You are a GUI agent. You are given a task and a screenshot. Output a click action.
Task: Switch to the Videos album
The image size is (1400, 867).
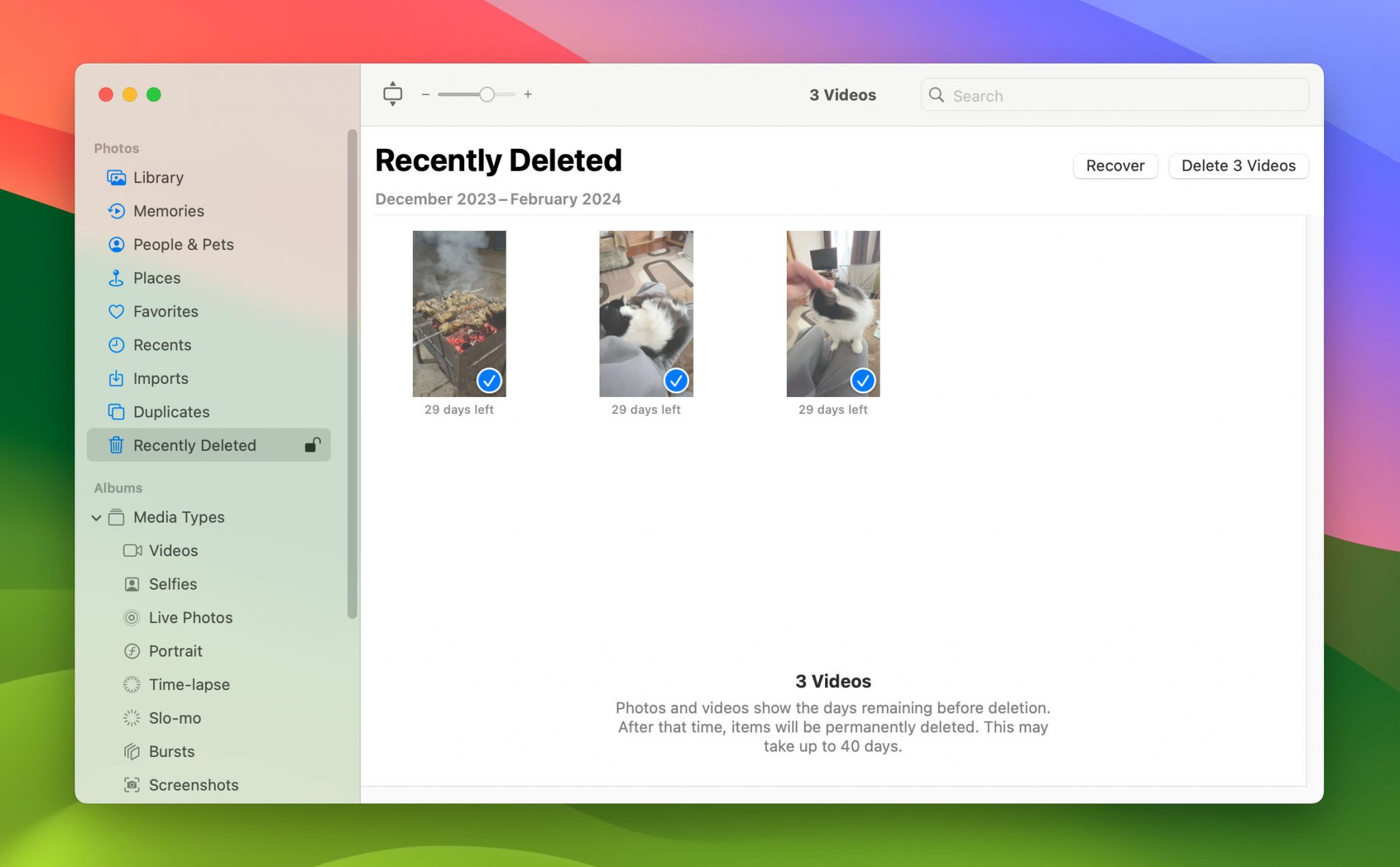[x=173, y=550]
